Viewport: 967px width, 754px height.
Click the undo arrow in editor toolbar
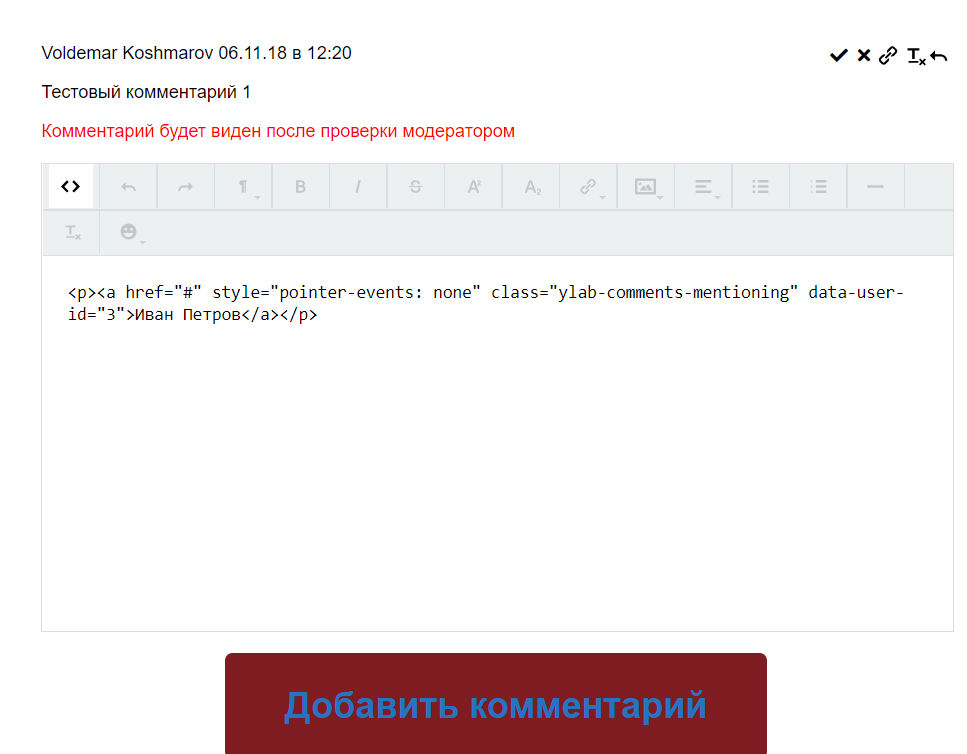coord(128,187)
